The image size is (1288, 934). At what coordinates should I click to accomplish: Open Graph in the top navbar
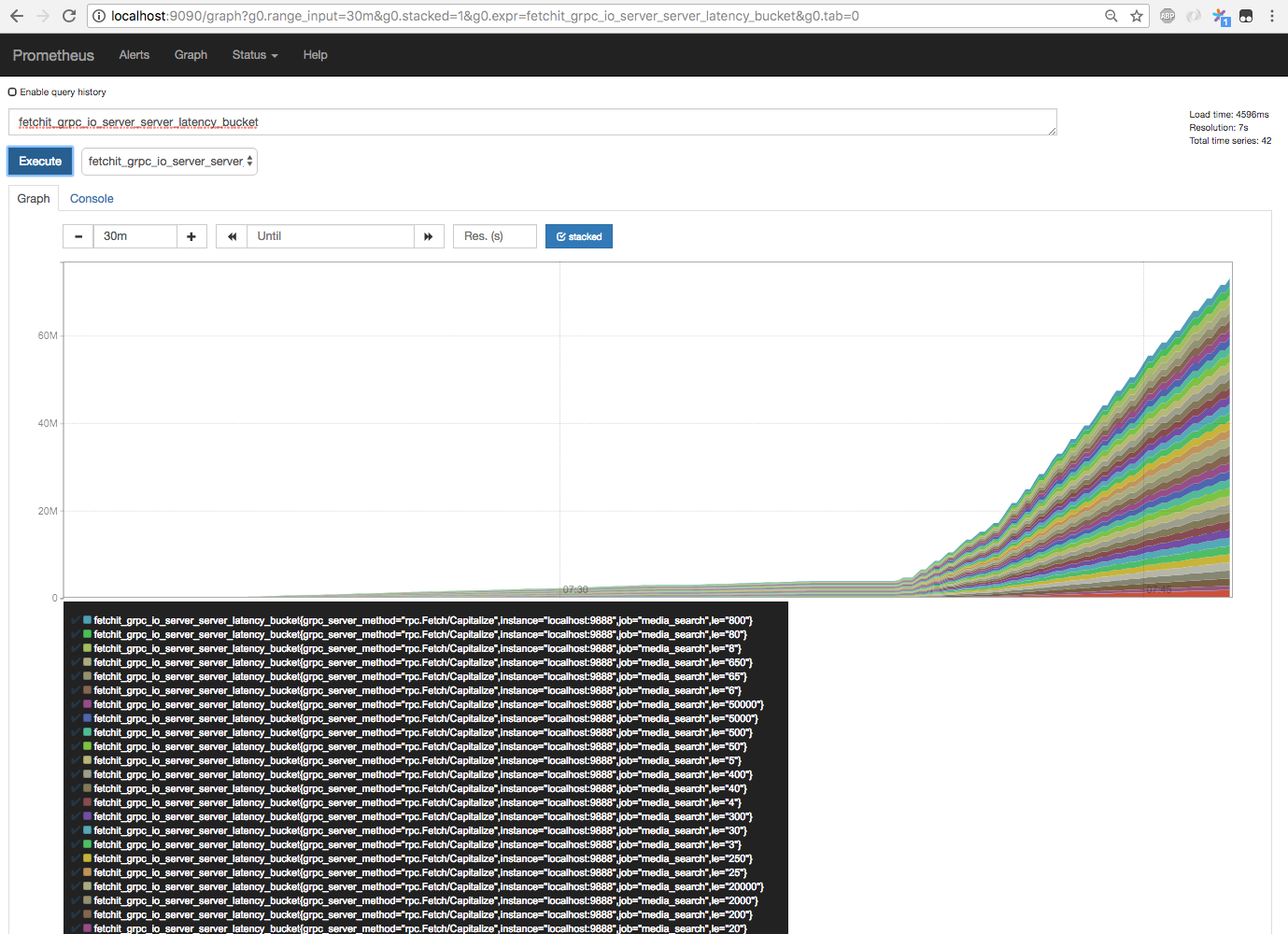click(191, 55)
